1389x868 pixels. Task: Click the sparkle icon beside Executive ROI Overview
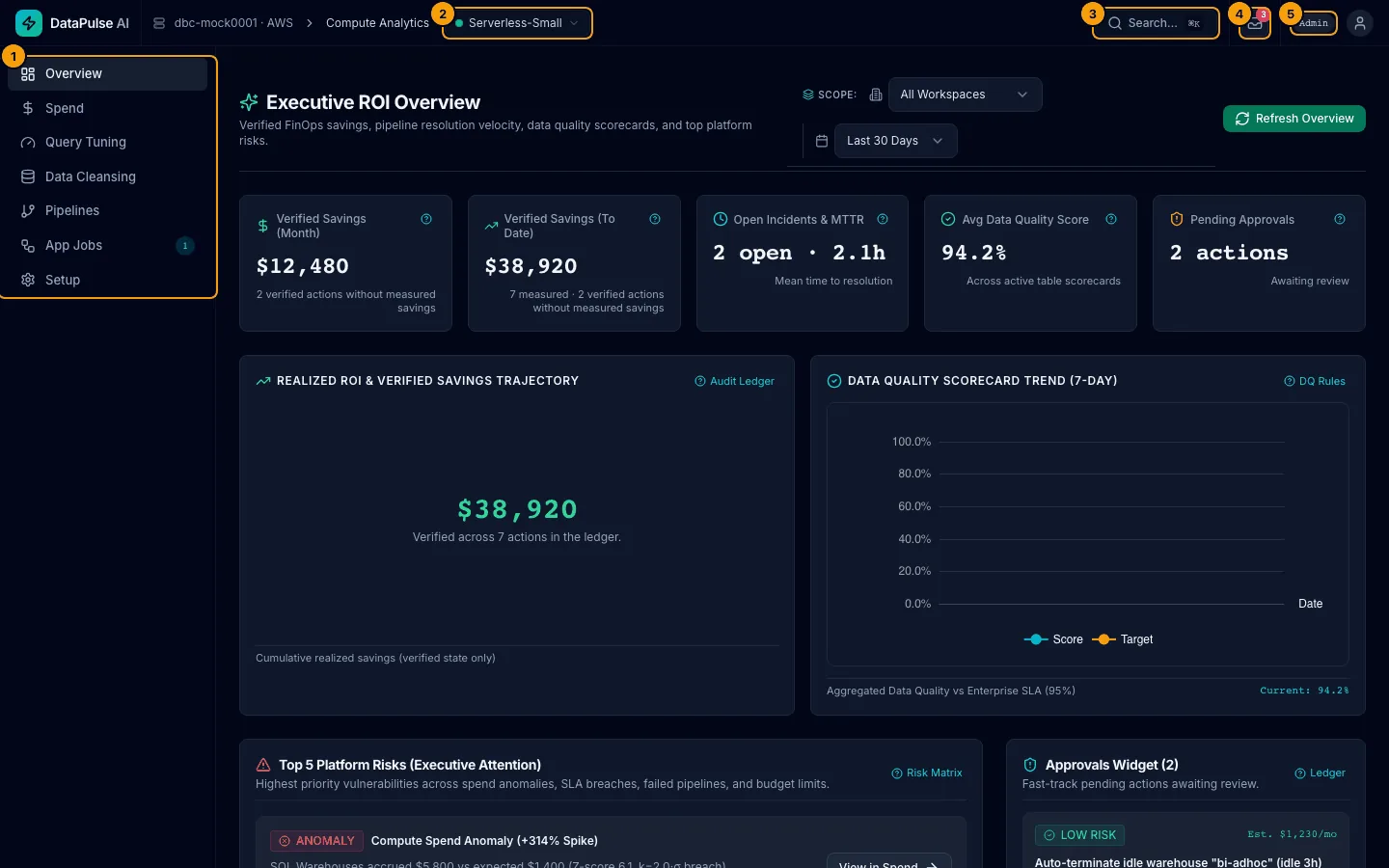(249, 102)
